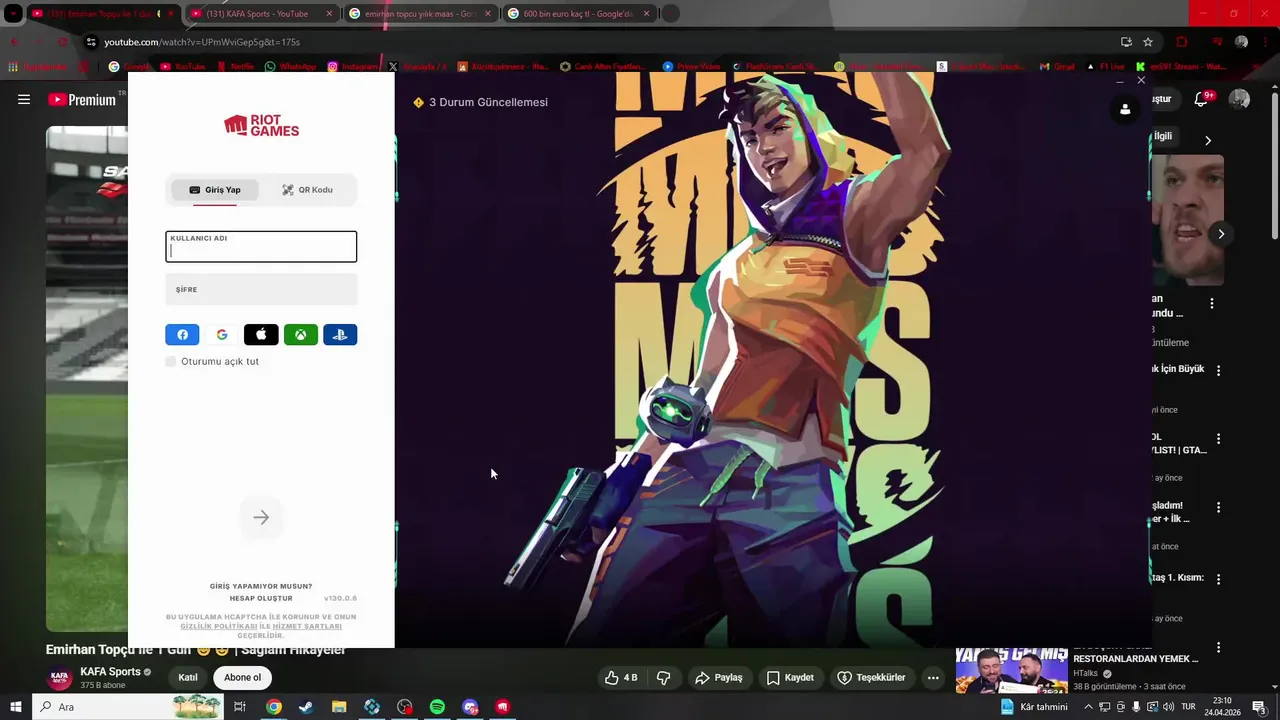Open the WhatsApp bookmark
Image resolution: width=1280 pixels, height=720 pixels.
coord(290,67)
